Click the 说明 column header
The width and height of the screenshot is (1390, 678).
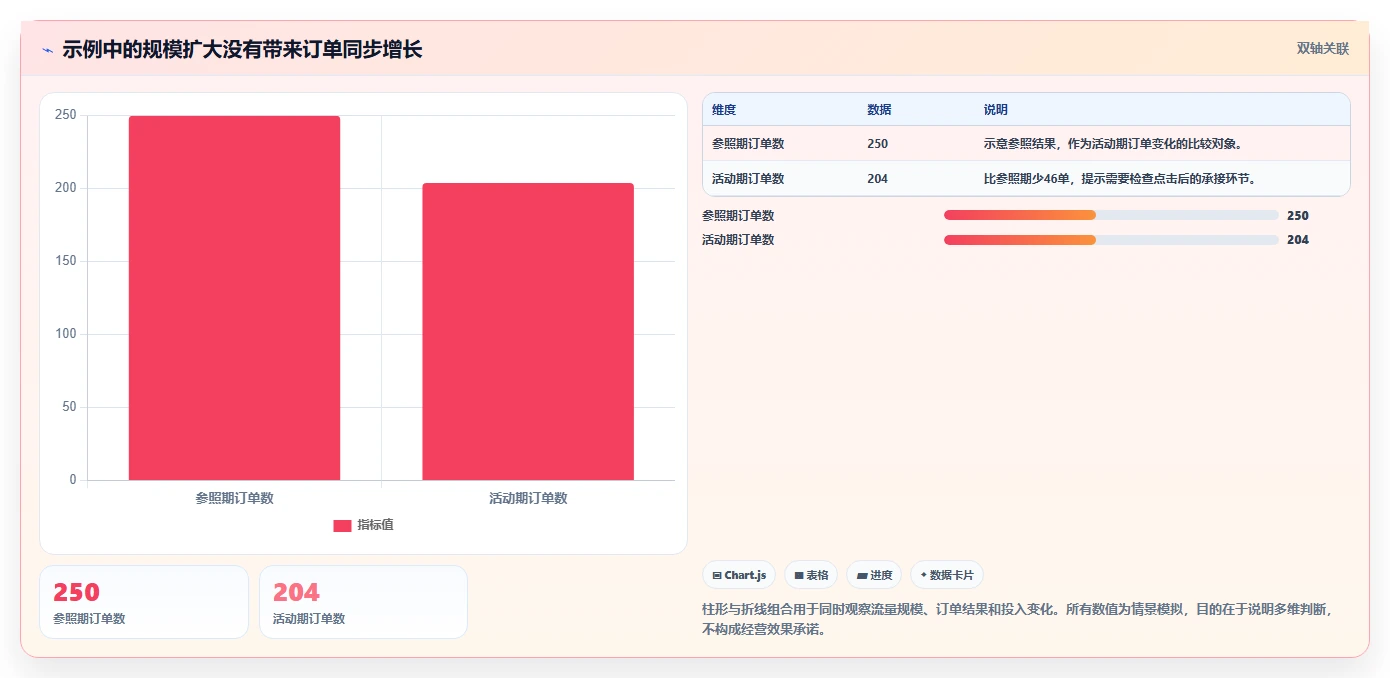click(996, 110)
